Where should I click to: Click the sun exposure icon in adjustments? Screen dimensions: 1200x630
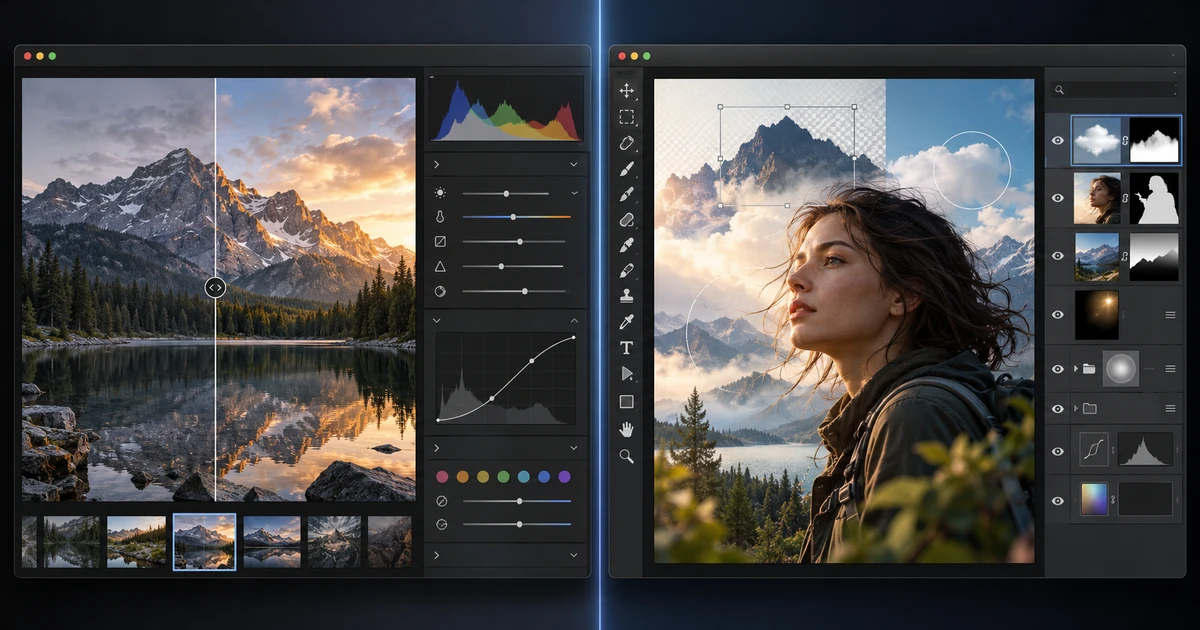441,192
